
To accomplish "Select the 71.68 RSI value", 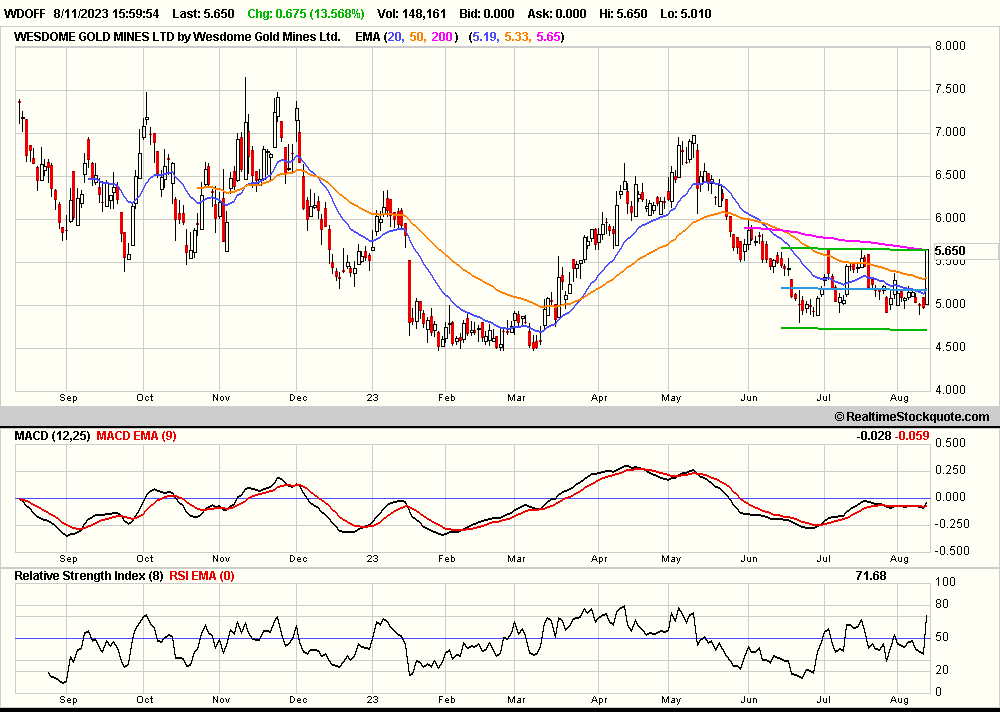I will (x=871, y=576).
